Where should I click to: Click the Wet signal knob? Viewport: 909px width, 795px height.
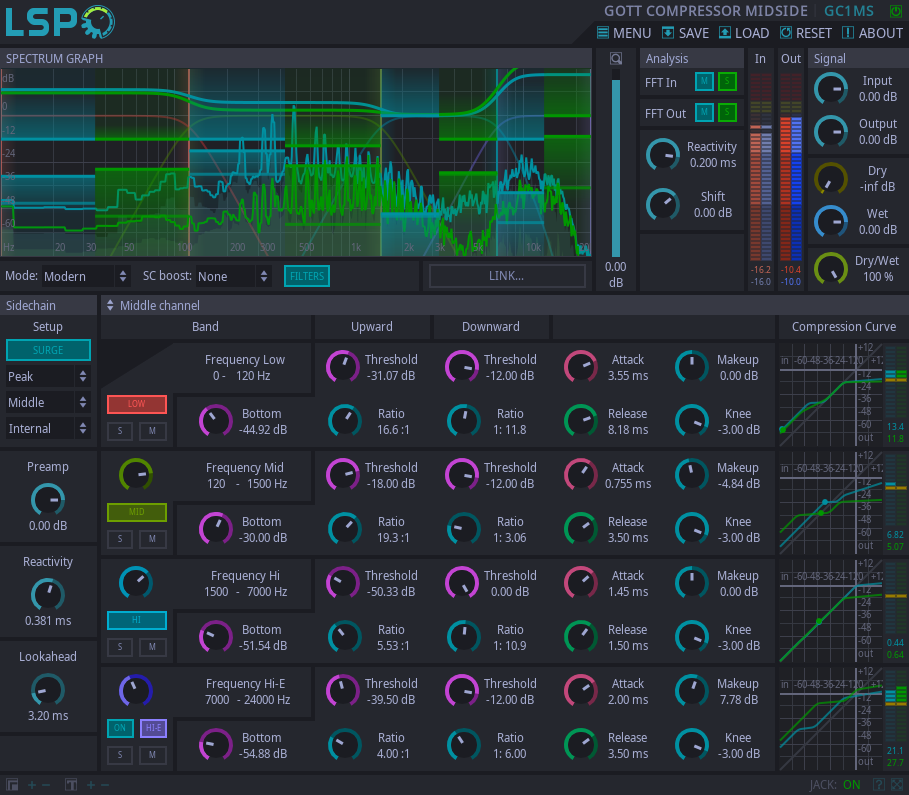click(831, 222)
